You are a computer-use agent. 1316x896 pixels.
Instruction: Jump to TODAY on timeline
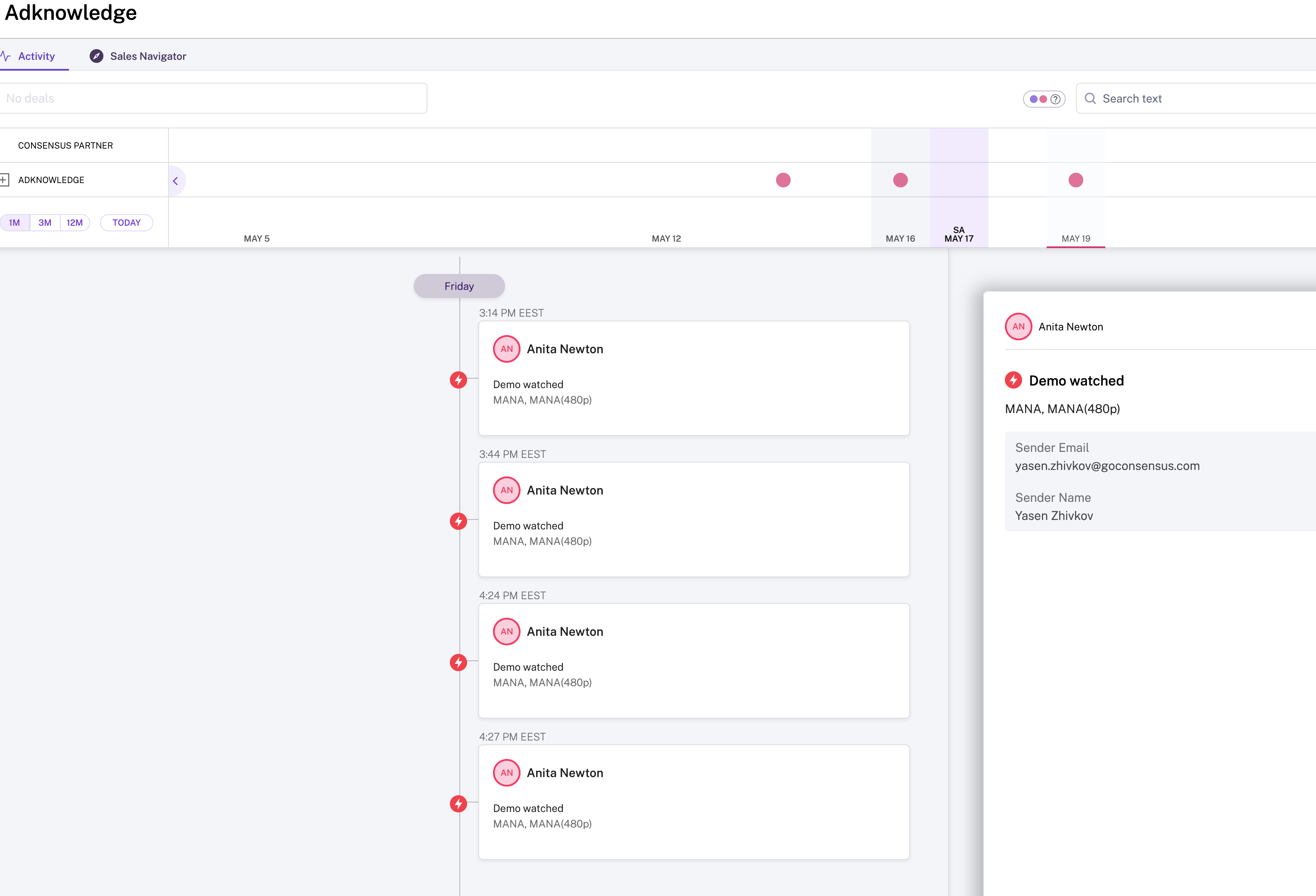126,222
